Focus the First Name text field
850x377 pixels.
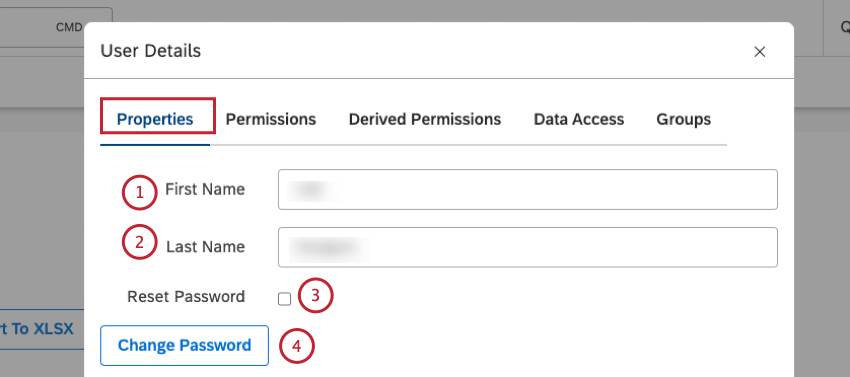[x=527, y=189]
